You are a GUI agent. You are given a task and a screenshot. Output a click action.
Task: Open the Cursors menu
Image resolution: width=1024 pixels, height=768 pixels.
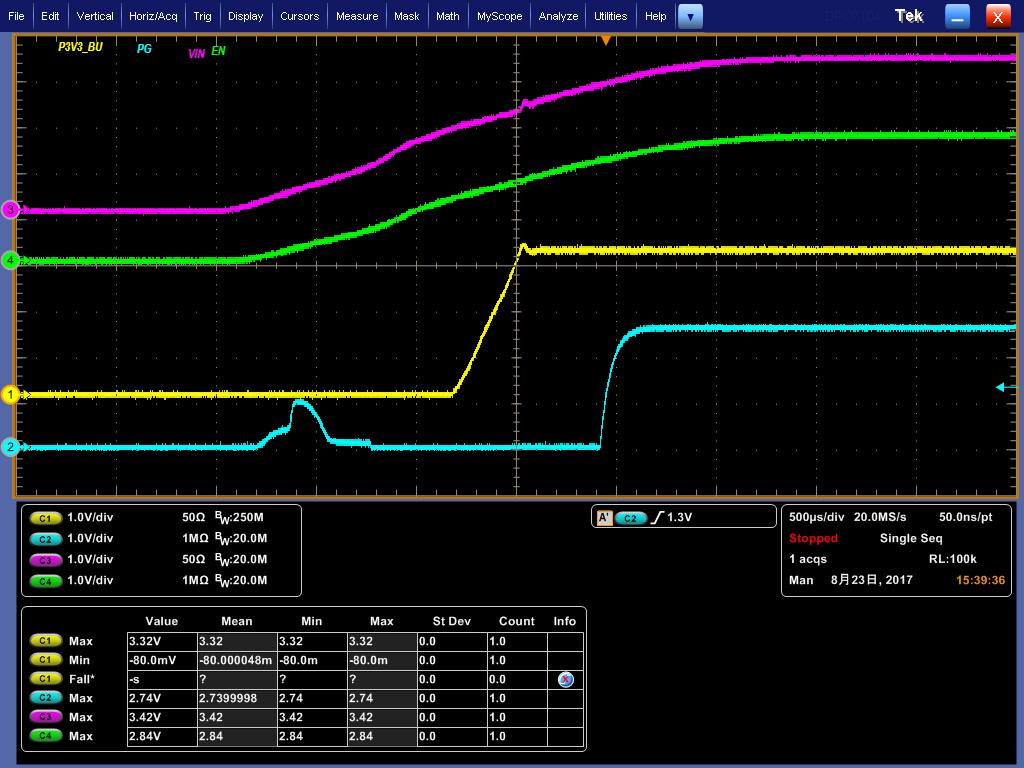299,16
